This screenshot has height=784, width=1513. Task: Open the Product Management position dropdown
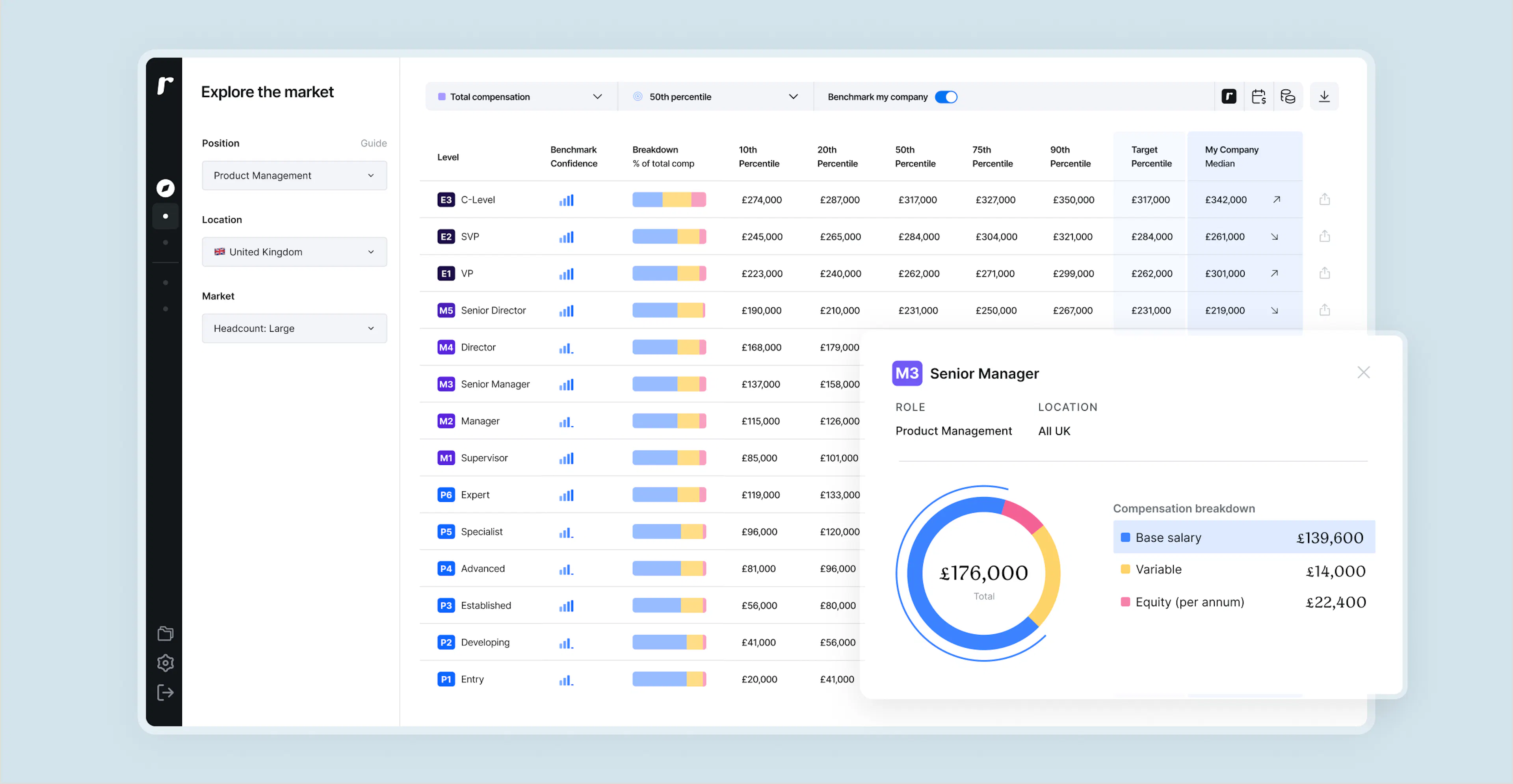tap(294, 176)
